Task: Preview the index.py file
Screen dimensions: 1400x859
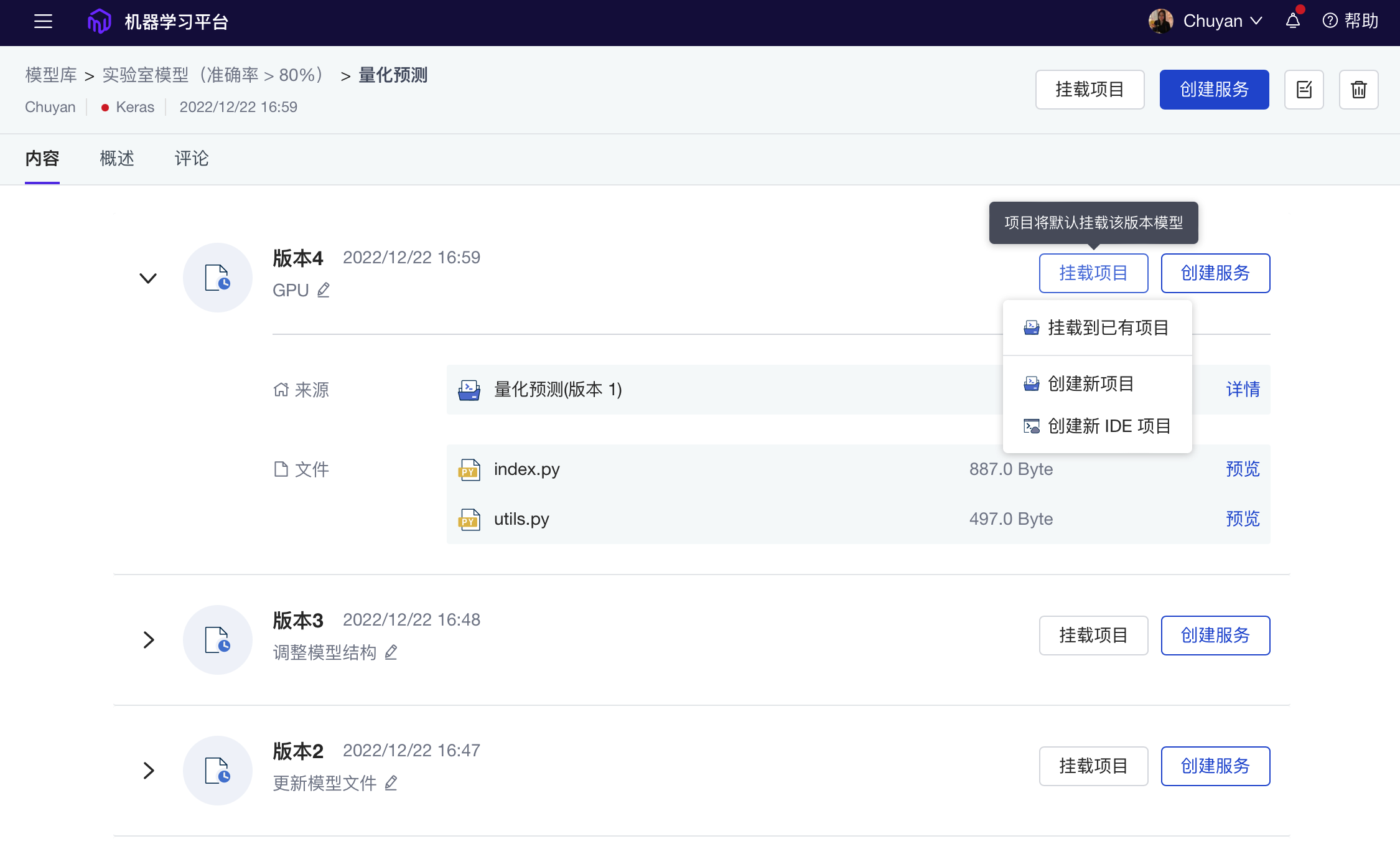Action: [x=1243, y=469]
